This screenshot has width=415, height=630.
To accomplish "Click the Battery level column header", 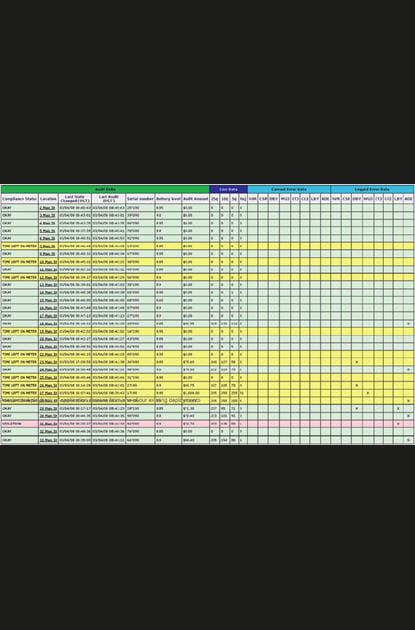I will coord(168,198).
